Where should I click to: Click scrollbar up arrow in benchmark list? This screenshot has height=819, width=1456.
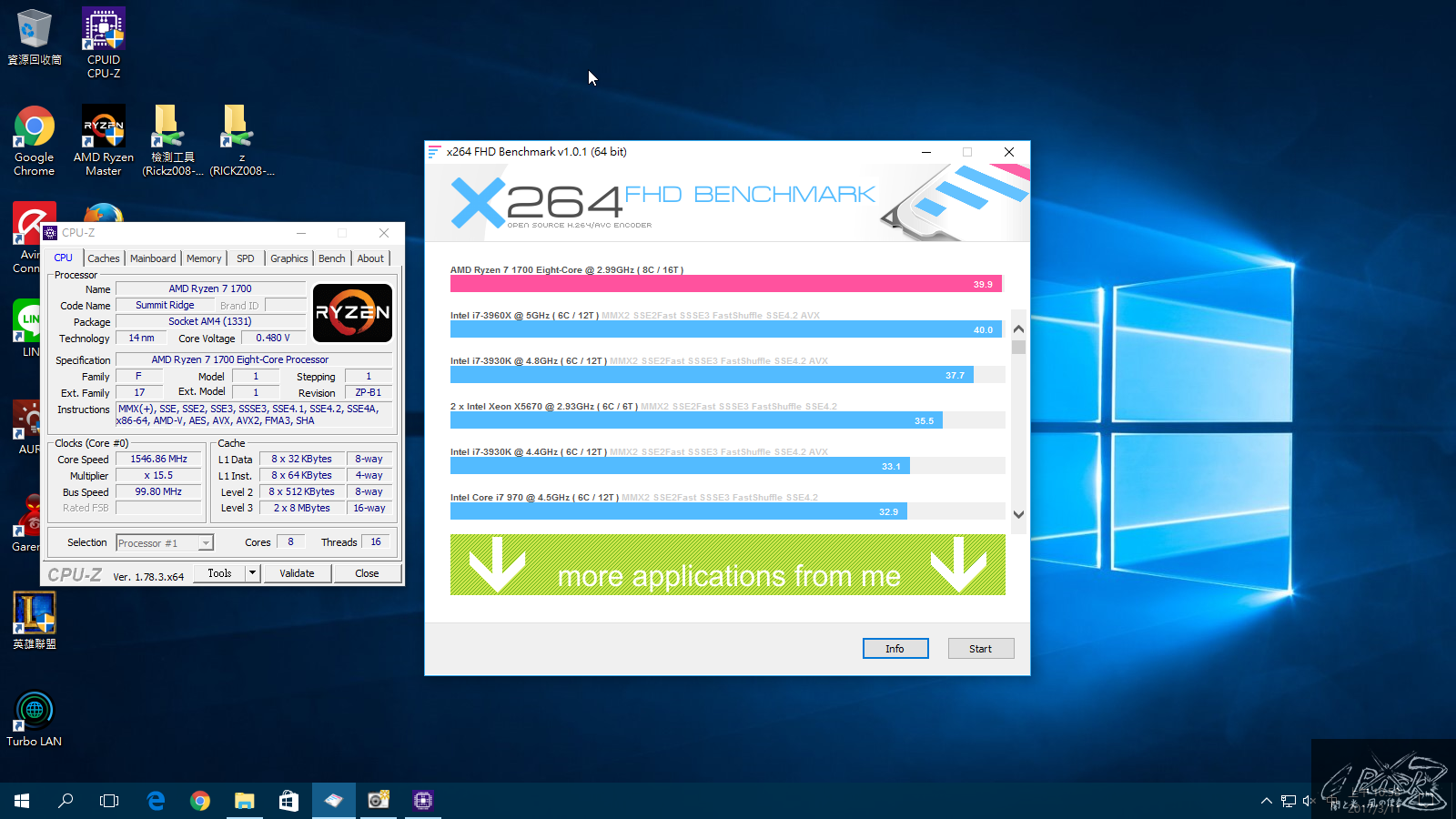tap(1018, 329)
